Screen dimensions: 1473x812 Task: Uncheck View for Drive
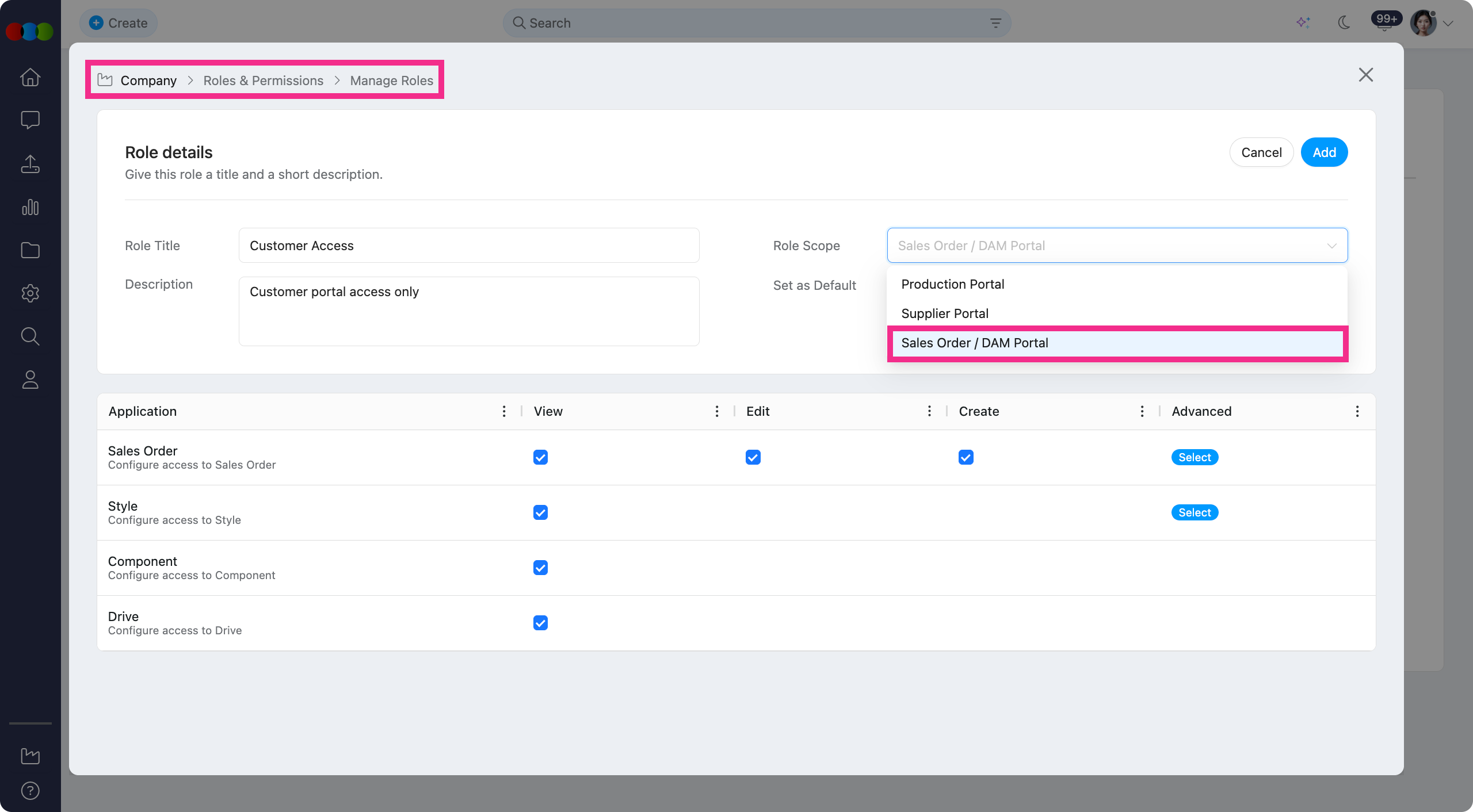[x=540, y=623]
